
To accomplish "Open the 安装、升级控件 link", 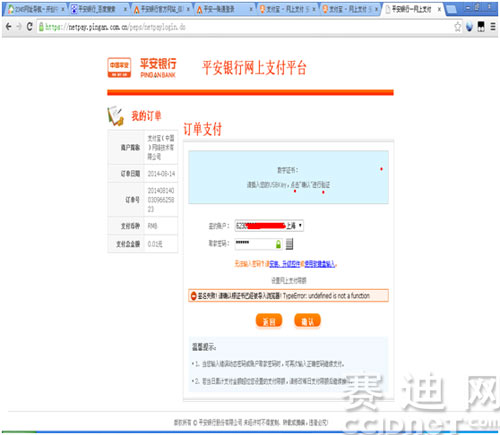I will 285,264.
